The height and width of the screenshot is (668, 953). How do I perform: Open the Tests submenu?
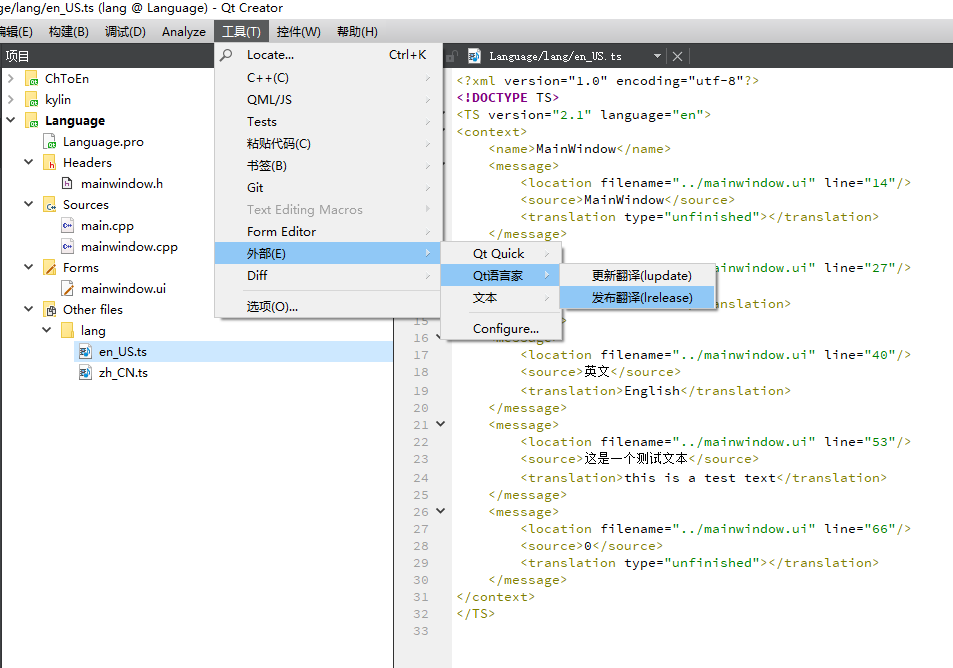[x=328, y=122]
